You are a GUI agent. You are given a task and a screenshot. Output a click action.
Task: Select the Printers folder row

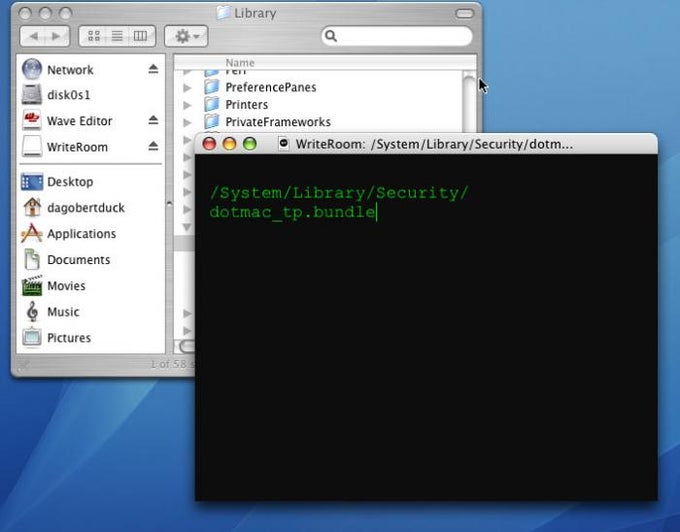[x=319, y=104]
